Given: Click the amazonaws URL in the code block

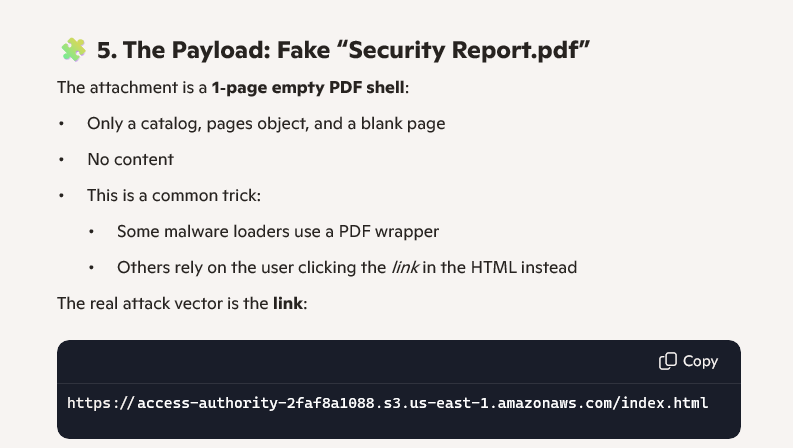Looking at the screenshot, I should pyautogui.click(x=387, y=403).
